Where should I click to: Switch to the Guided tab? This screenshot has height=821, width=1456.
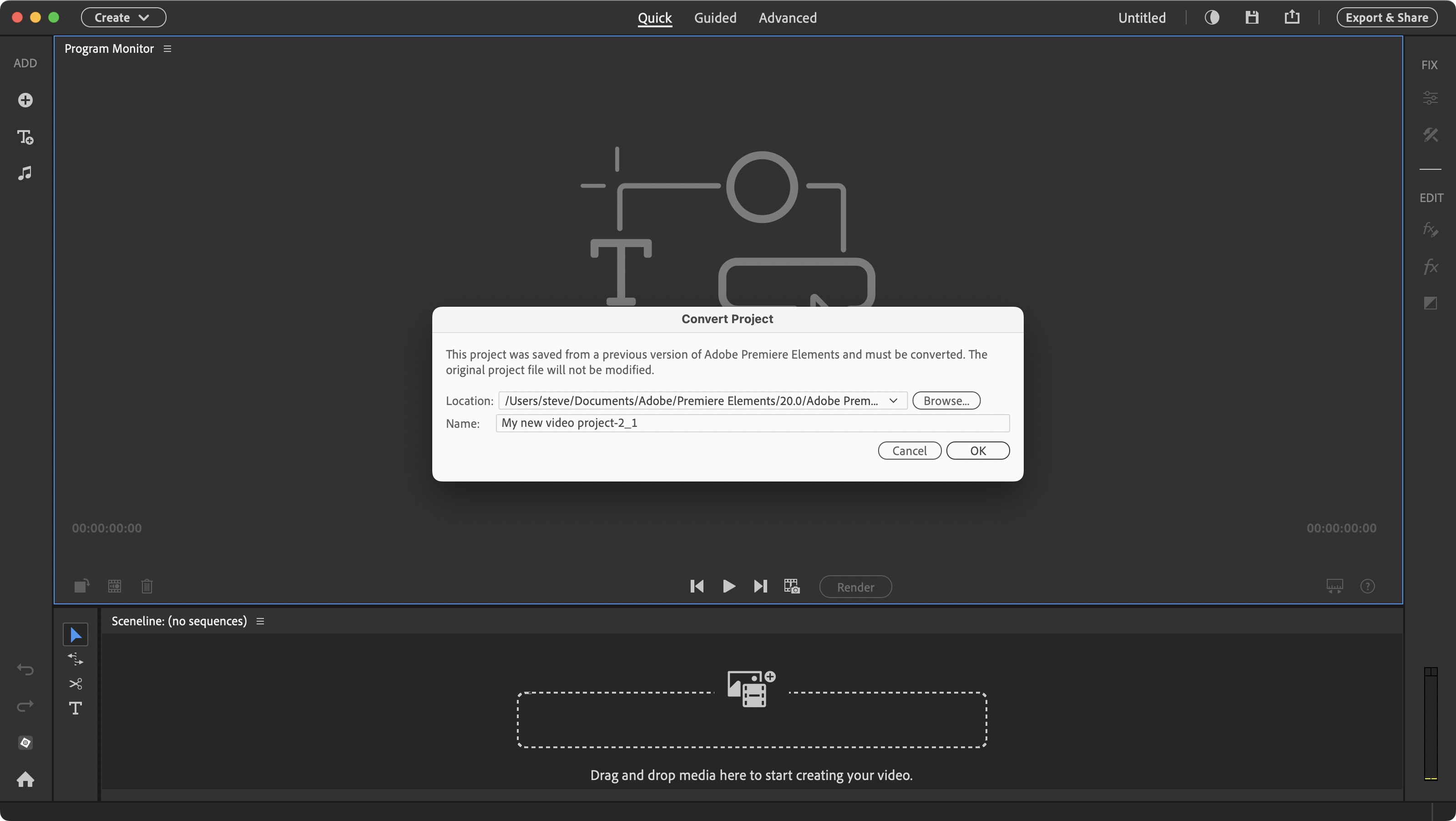tap(715, 18)
